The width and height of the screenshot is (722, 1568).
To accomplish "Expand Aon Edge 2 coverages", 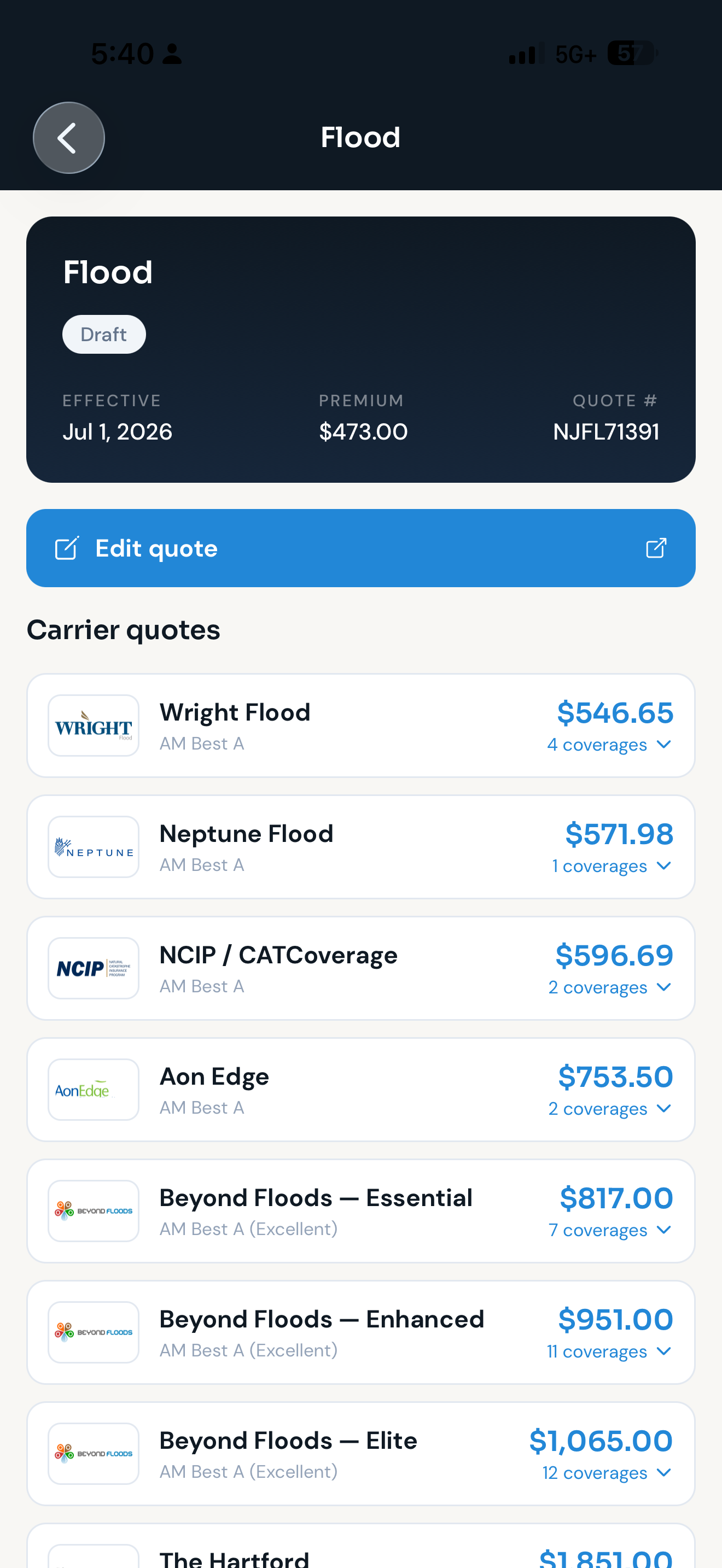I will click(x=610, y=1108).
